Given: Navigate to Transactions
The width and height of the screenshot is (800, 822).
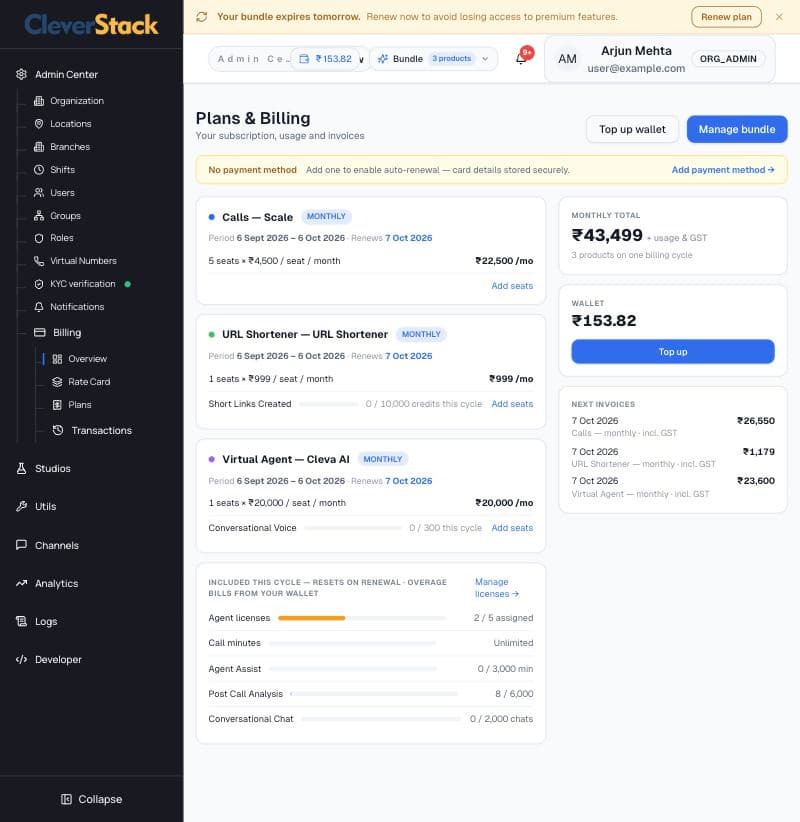Looking at the screenshot, I should [x=101, y=430].
